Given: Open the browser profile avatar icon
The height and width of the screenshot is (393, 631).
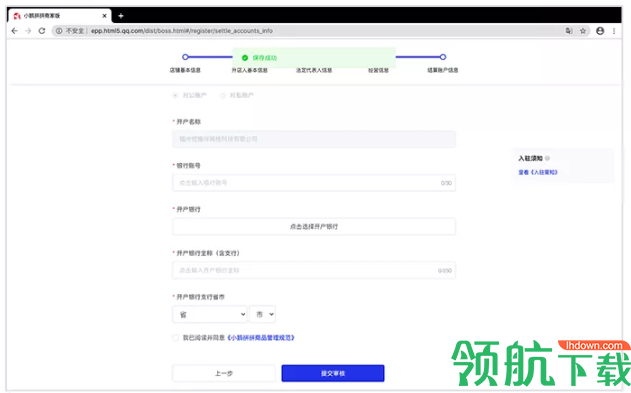Looking at the screenshot, I should (x=600, y=31).
